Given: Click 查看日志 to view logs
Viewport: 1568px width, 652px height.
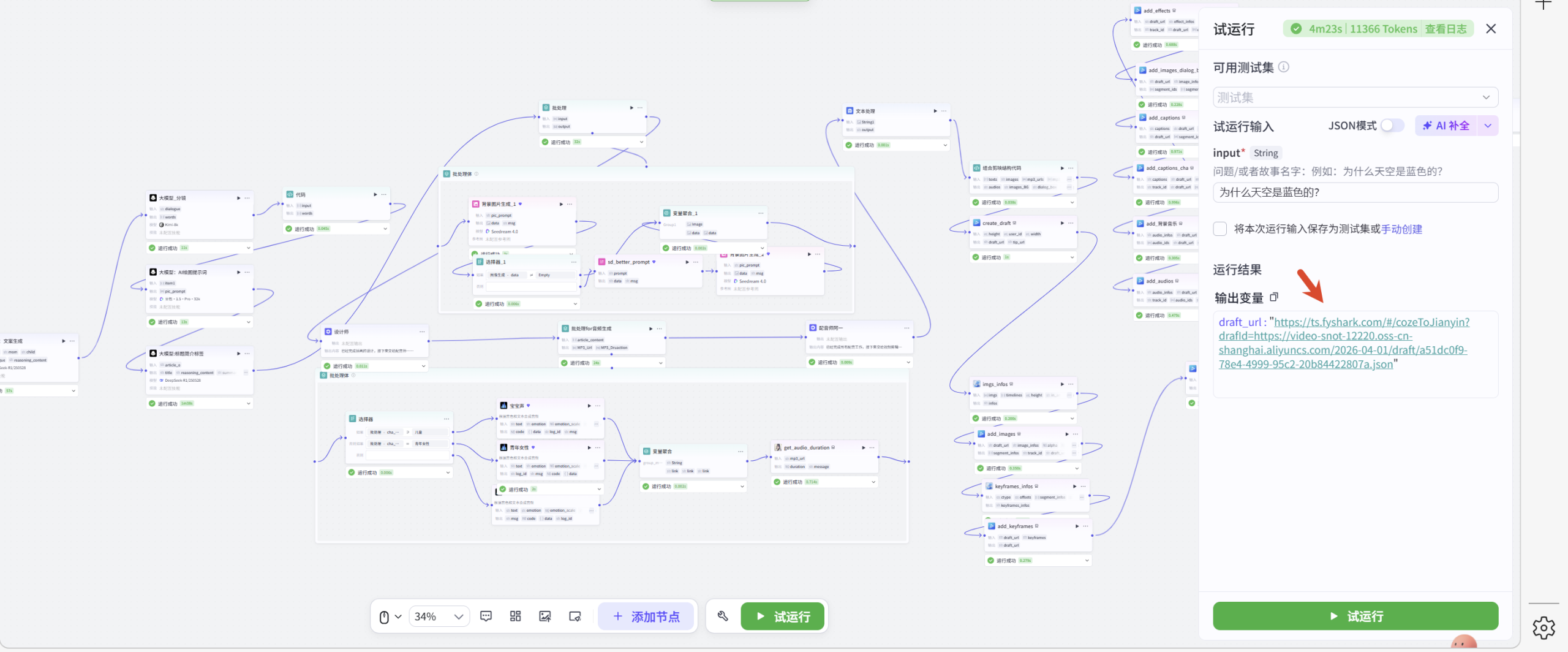Looking at the screenshot, I should pos(1445,29).
